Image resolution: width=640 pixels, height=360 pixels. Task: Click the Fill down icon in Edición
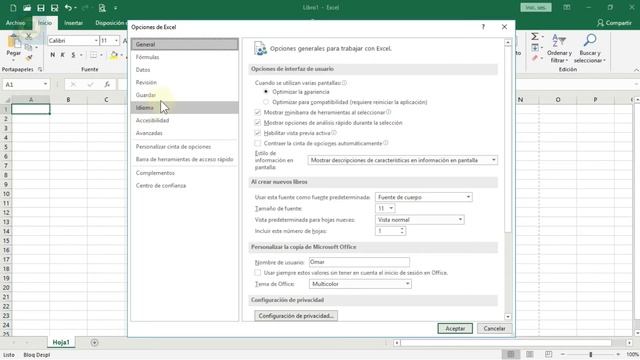pos(535,48)
